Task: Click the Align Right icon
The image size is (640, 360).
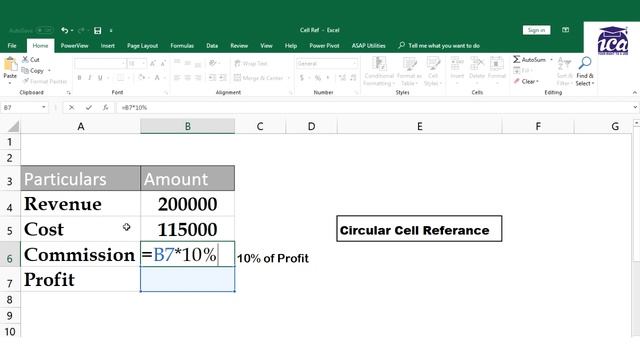Action: click(x=198, y=78)
